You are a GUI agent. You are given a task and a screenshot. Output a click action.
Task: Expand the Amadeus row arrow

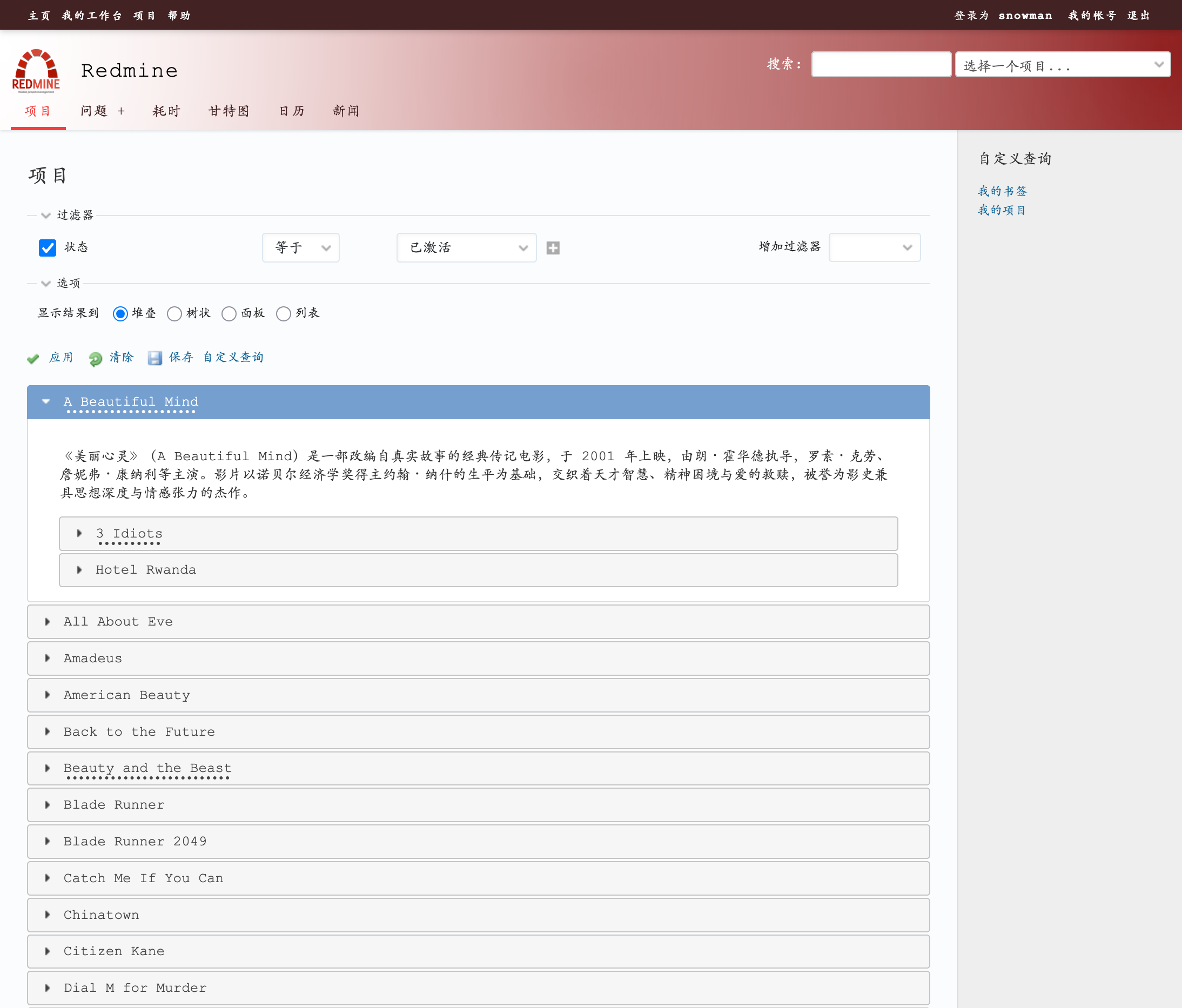[x=48, y=658]
